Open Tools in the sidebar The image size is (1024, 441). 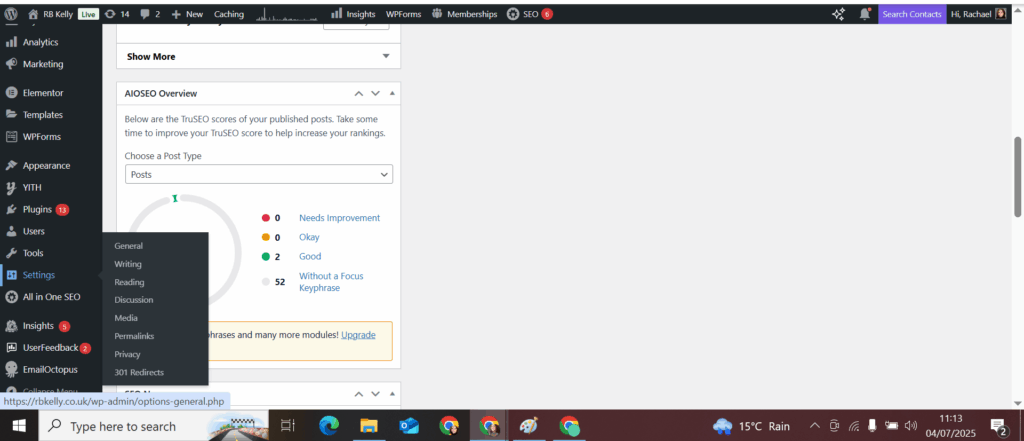coord(33,253)
